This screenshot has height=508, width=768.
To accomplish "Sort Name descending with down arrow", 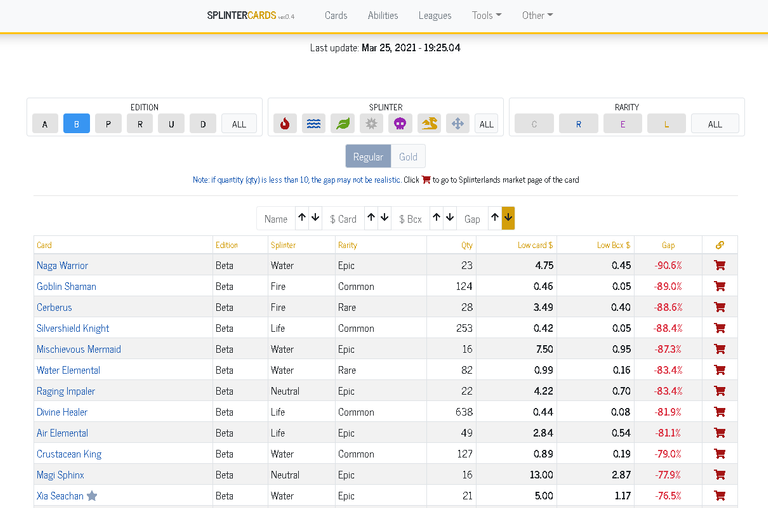I will tap(315, 218).
